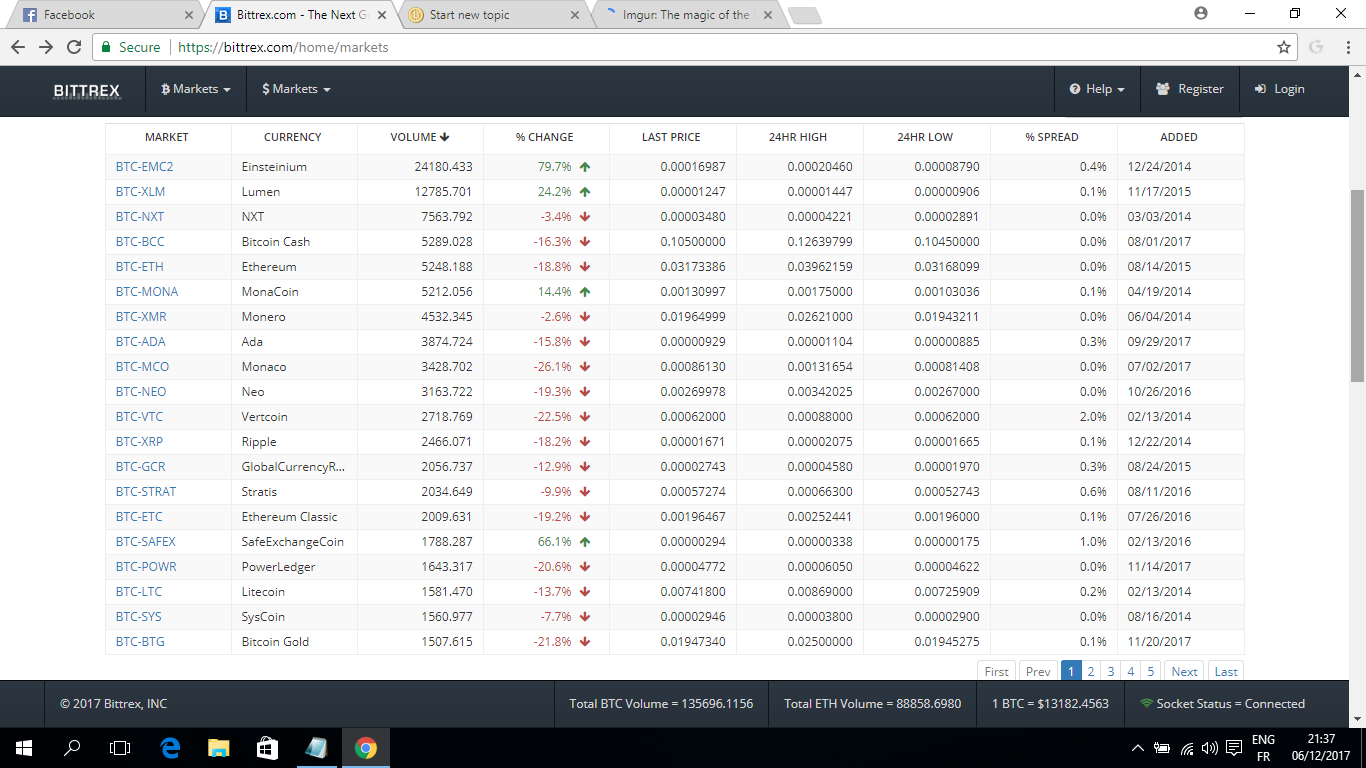Open File Explorer from taskbar
Screen dimensions: 1366x768
[219, 748]
